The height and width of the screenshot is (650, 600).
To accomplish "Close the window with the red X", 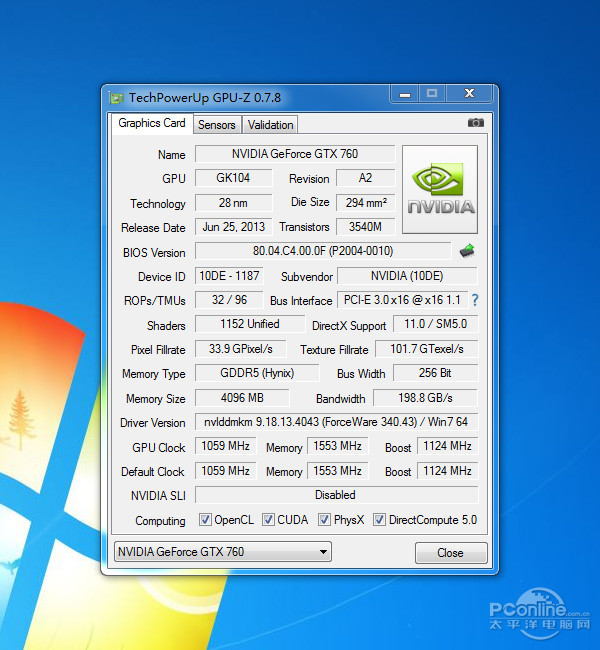I will [469, 94].
